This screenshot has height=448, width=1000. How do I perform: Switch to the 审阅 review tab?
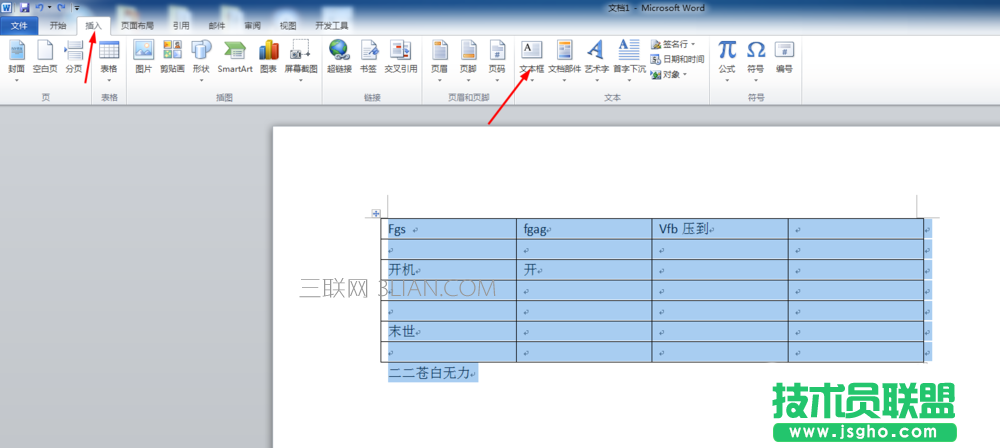click(x=252, y=26)
